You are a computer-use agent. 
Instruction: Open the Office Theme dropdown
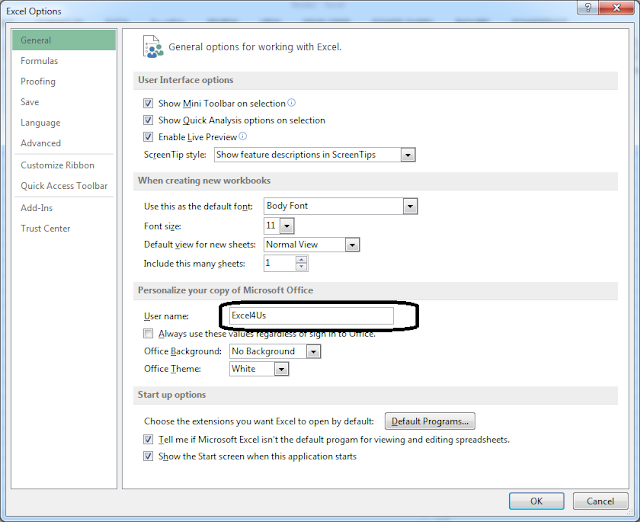coord(281,369)
